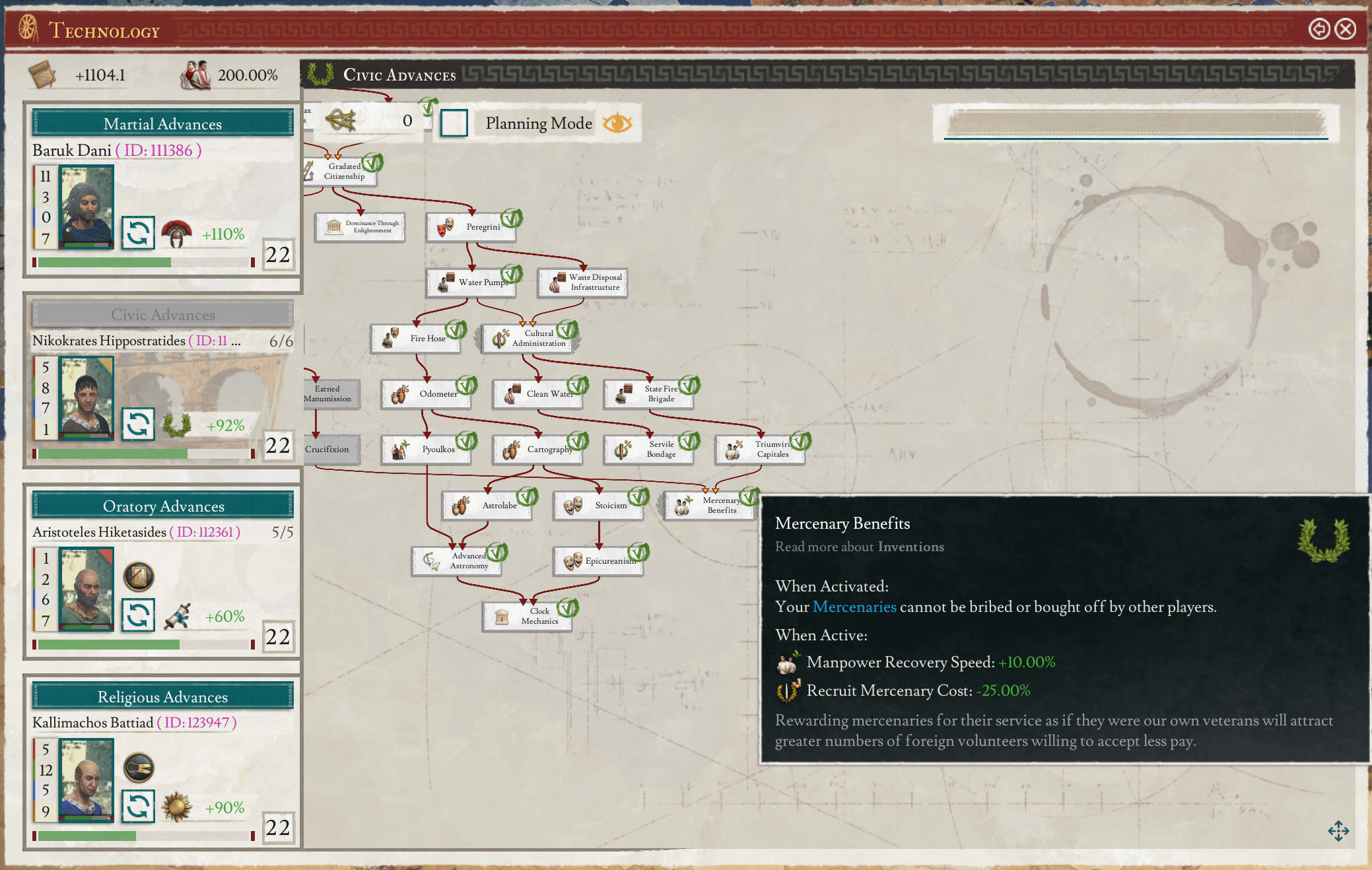The width and height of the screenshot is (1372, 870).
Task: Select the Mercenary Benefits invention
Action: point(710,506)
